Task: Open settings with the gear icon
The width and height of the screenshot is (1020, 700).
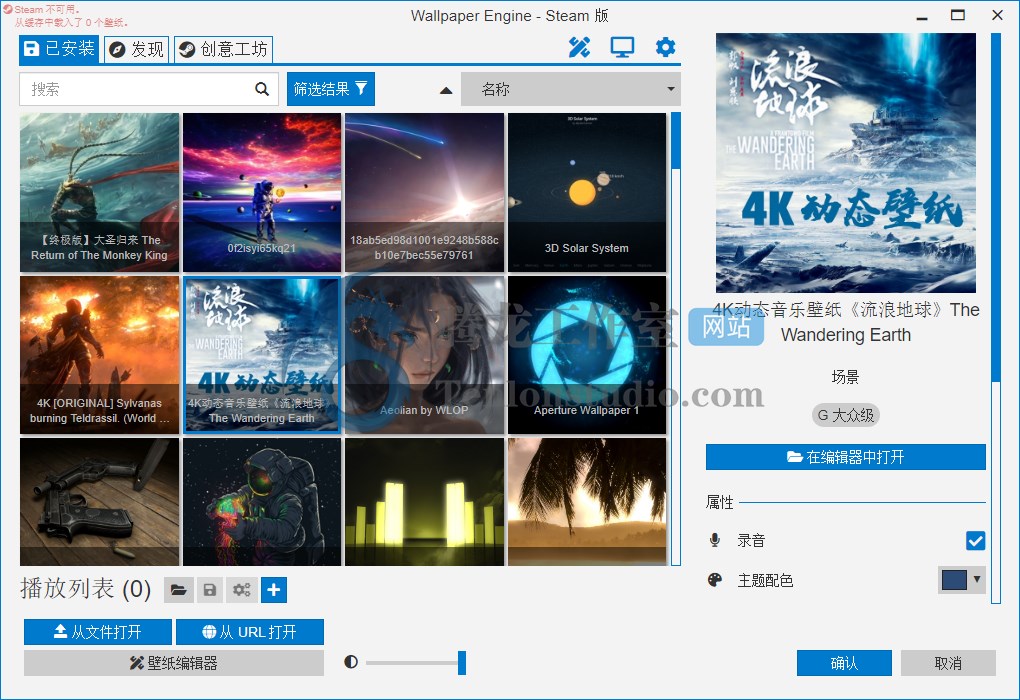Action: [x=665, y=47]
